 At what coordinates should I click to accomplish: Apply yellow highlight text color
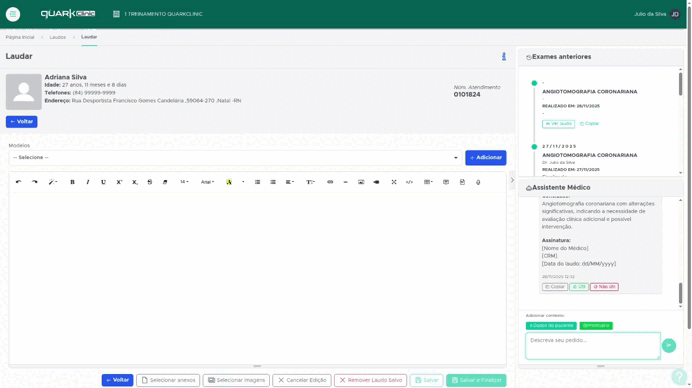(229, 182)
